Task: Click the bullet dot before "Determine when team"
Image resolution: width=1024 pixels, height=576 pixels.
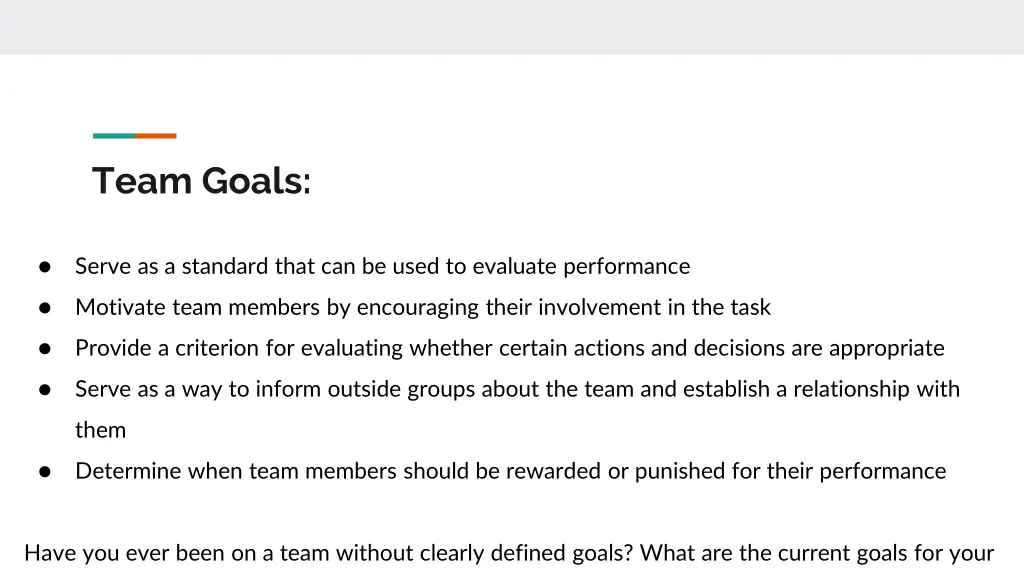Action: click(x=44, y=472)
